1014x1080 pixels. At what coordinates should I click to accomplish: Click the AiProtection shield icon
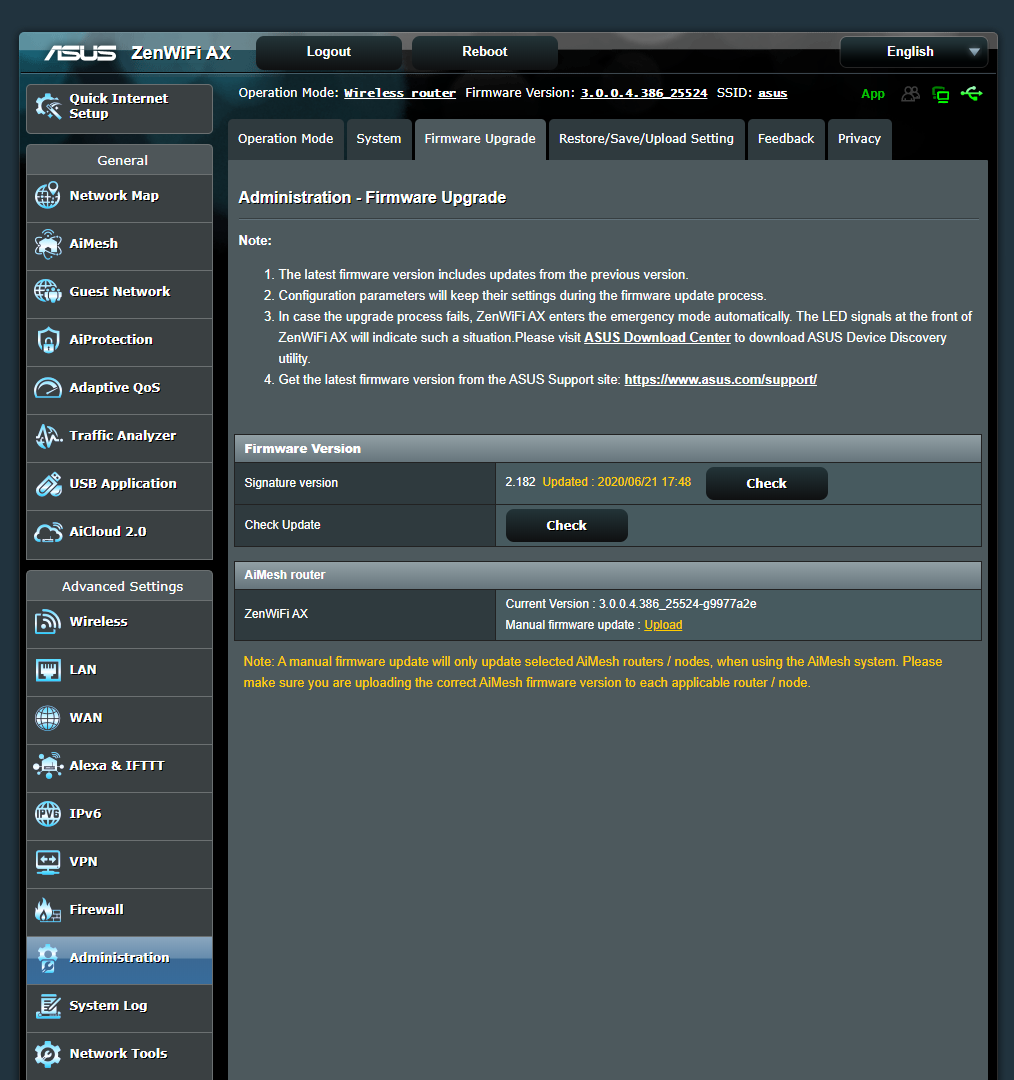pyautogui.click(x=48, y=340)
